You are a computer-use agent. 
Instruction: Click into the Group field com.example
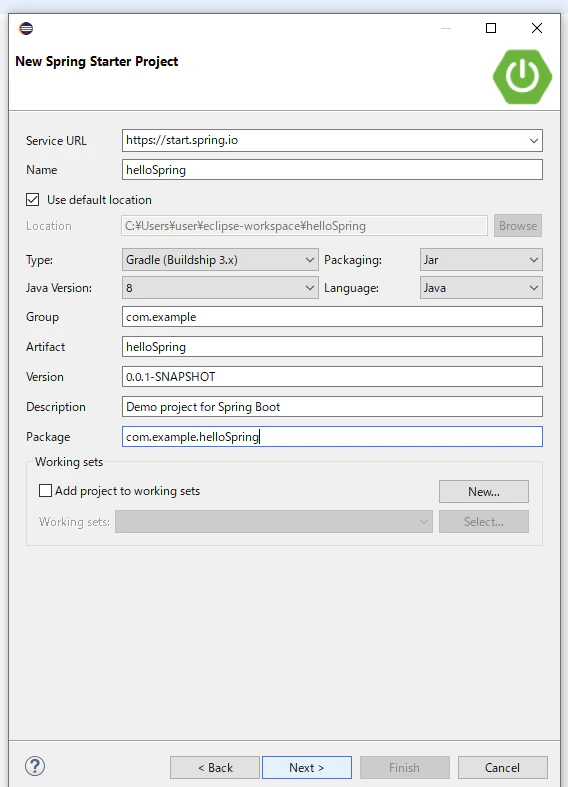tap(332, 317)
